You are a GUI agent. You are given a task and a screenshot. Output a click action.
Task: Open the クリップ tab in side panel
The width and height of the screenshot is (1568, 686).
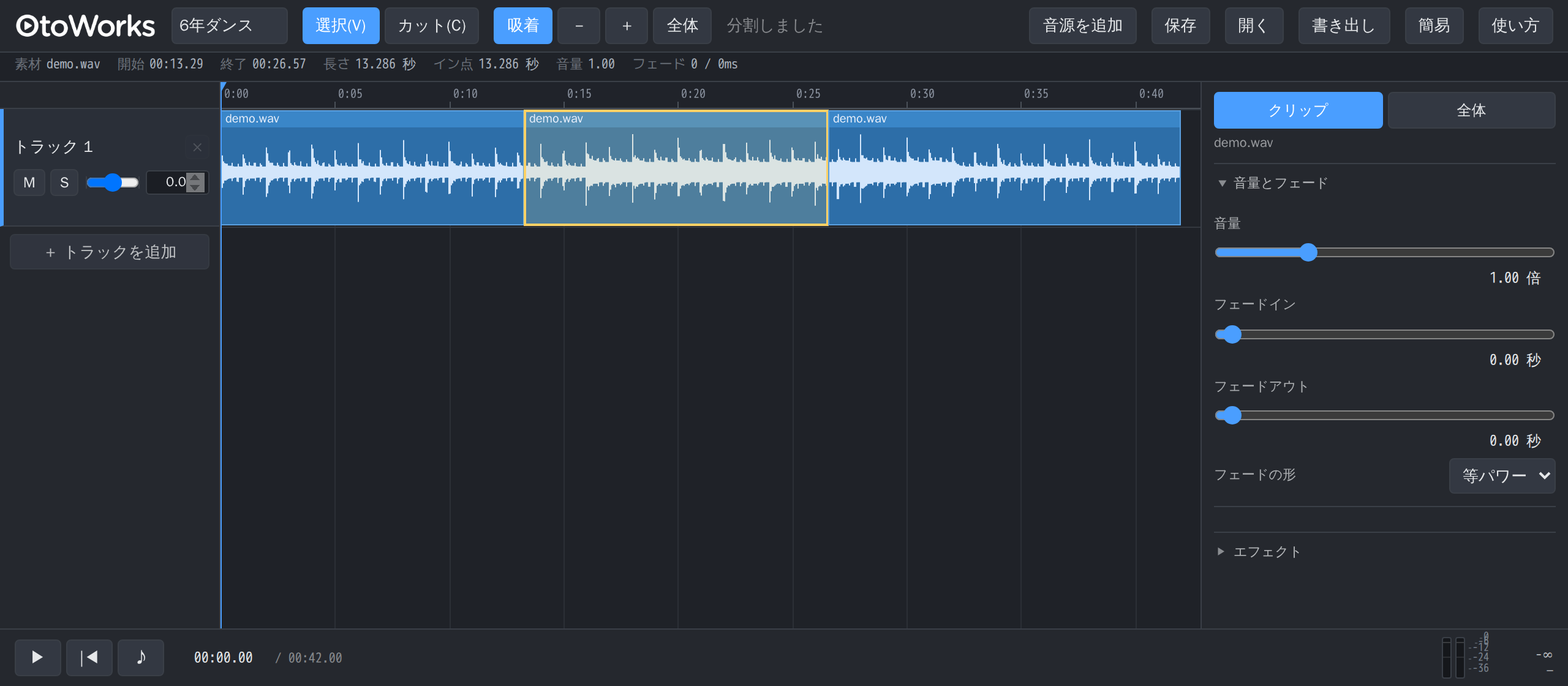[1298, 110]
